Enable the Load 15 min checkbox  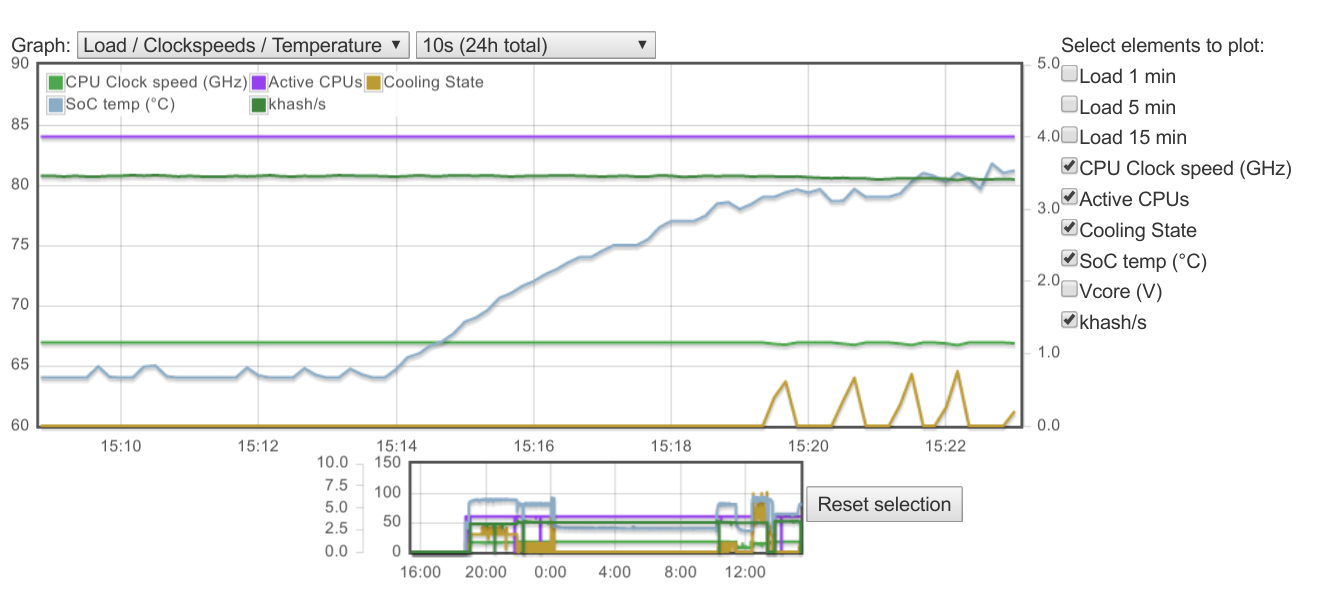[1069, 135]
